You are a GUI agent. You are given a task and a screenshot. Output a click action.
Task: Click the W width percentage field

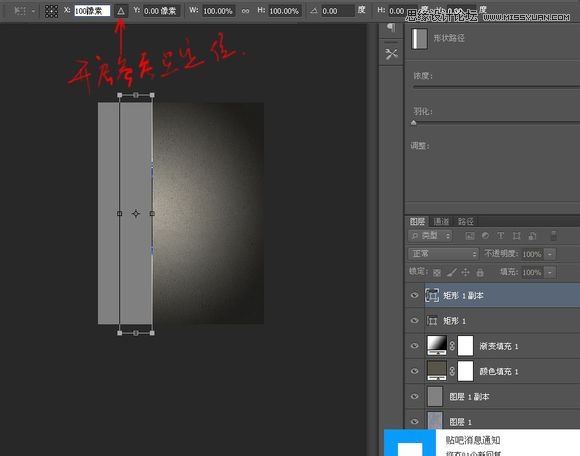click(218, 11)
